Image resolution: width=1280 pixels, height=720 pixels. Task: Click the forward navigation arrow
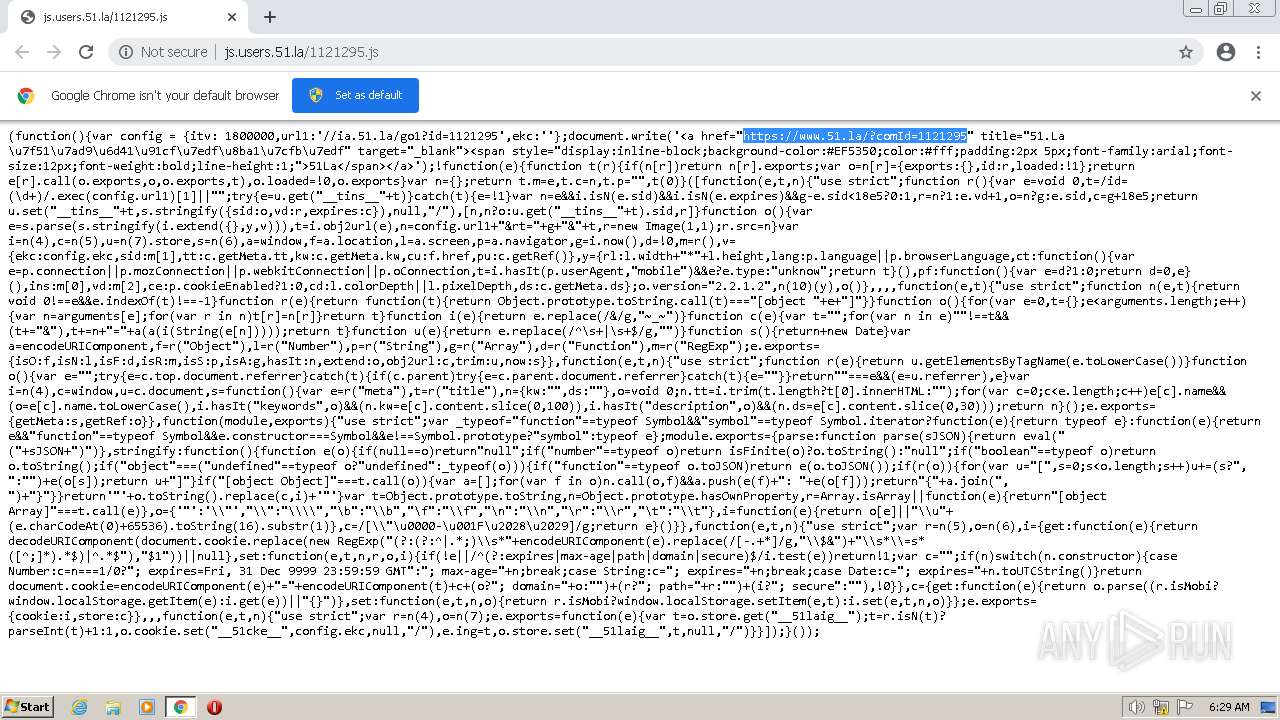point(54,52)
